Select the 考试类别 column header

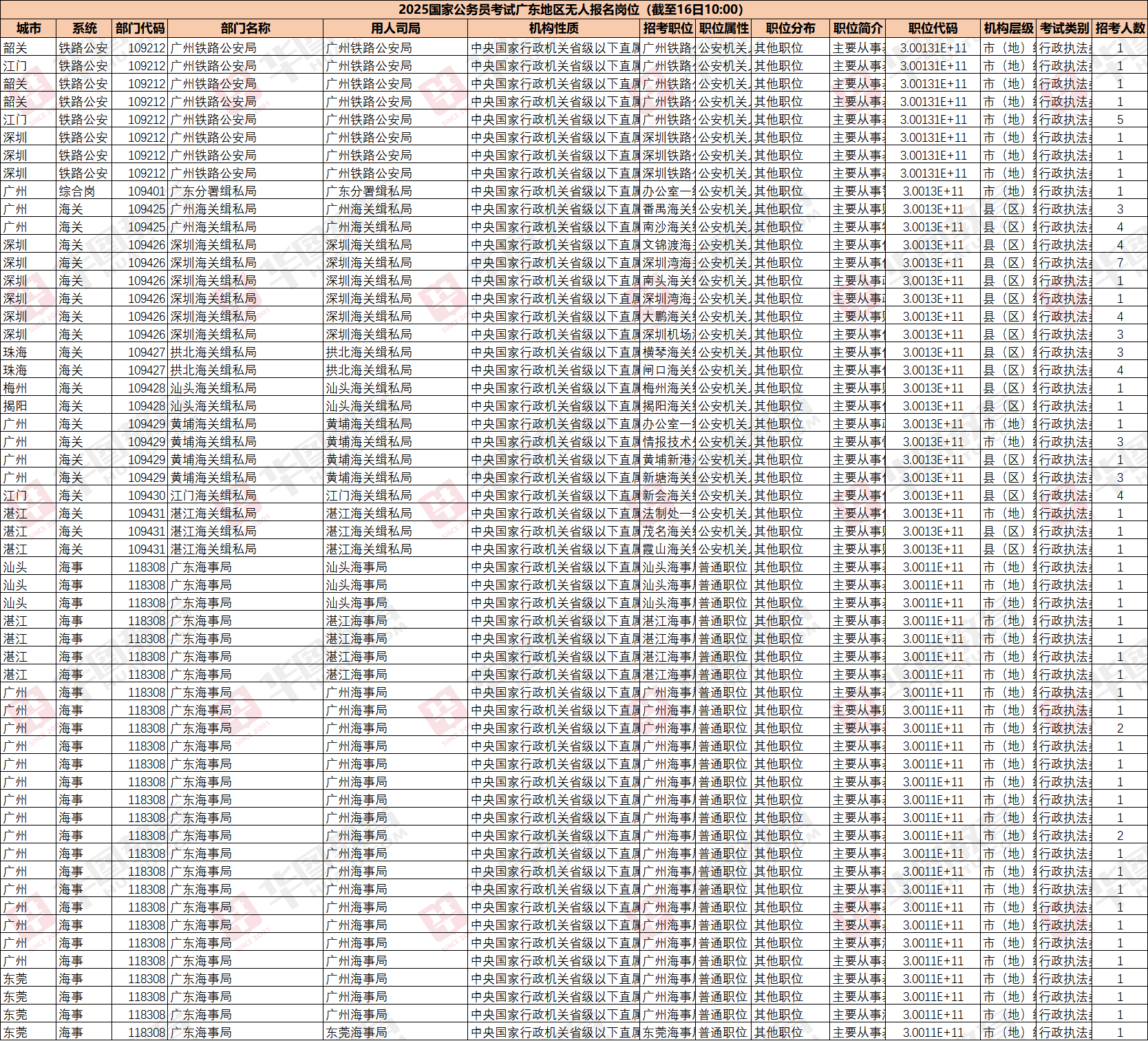1064,28
